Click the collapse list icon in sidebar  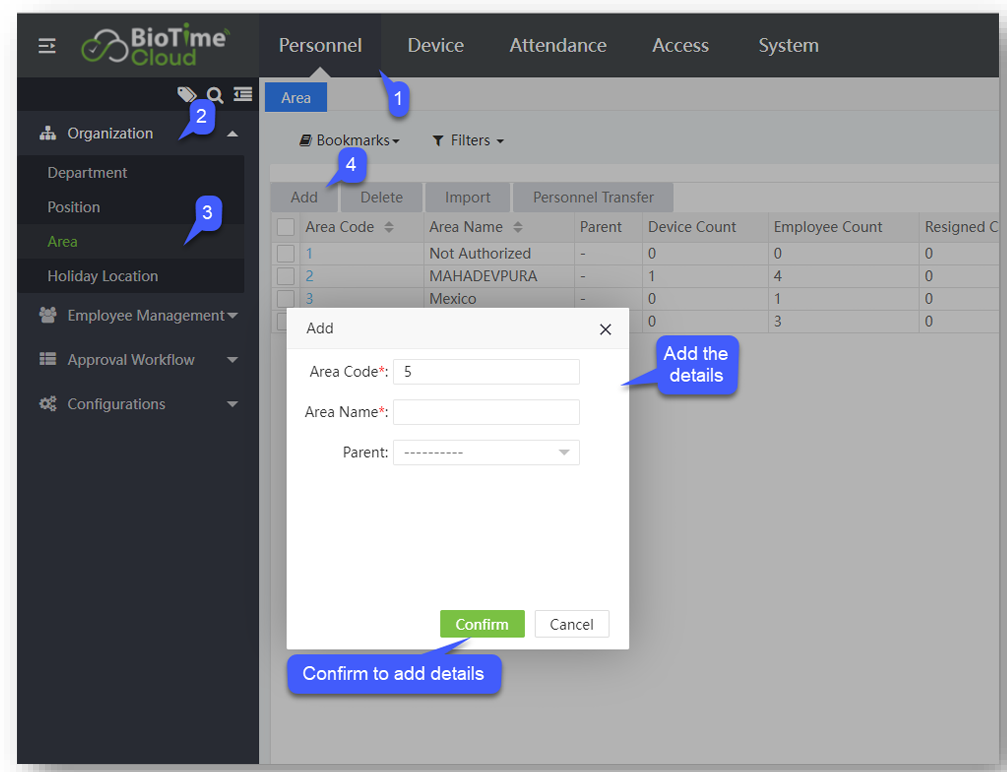click(x=242, y=94)
